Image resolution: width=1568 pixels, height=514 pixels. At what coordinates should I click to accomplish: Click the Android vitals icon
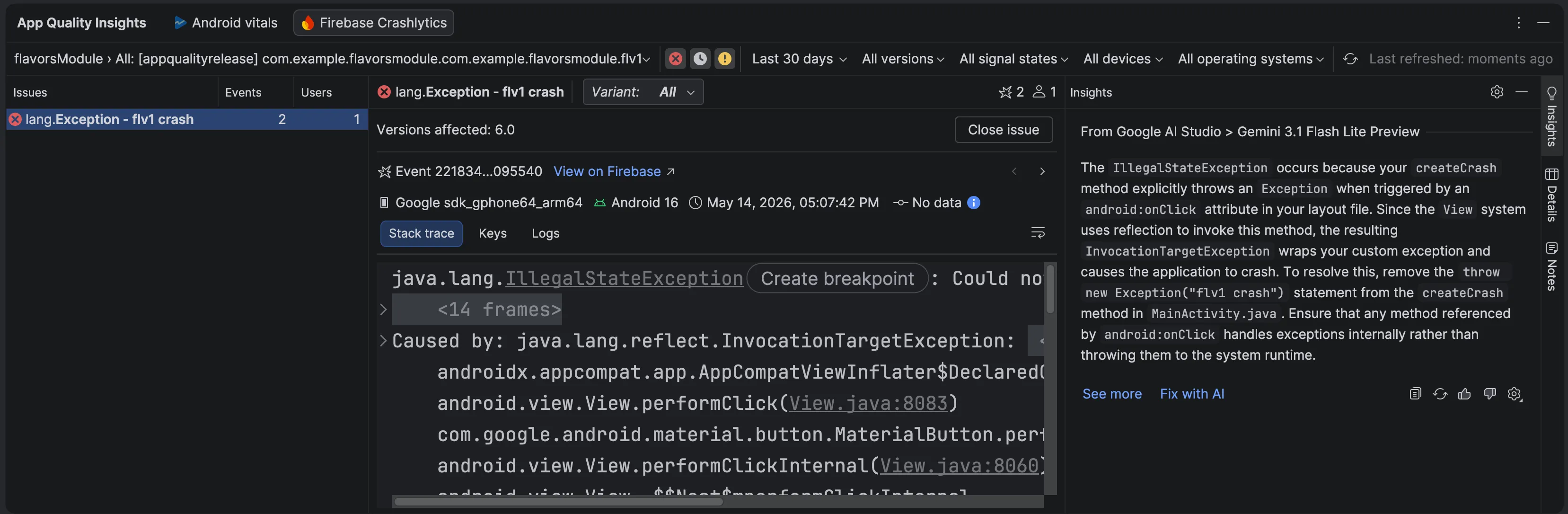click(180, 23)
